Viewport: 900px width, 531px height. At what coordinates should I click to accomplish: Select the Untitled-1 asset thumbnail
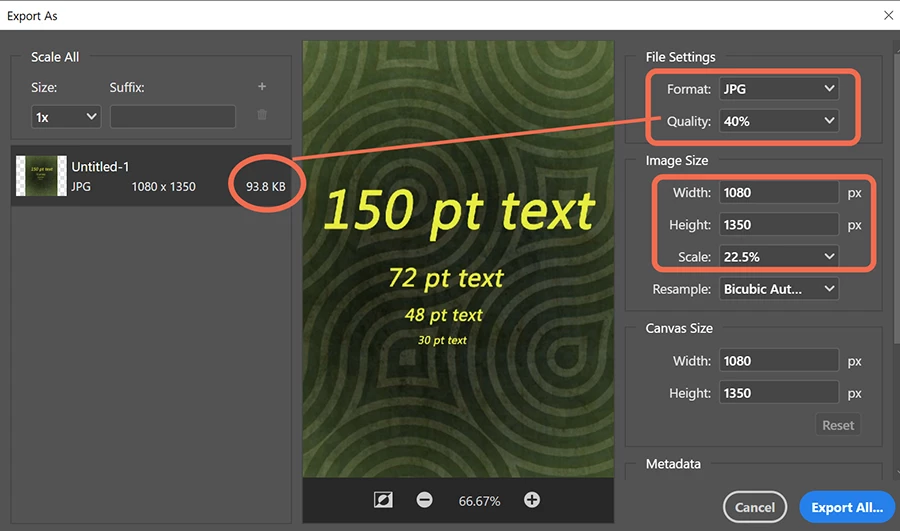point(41,176)
